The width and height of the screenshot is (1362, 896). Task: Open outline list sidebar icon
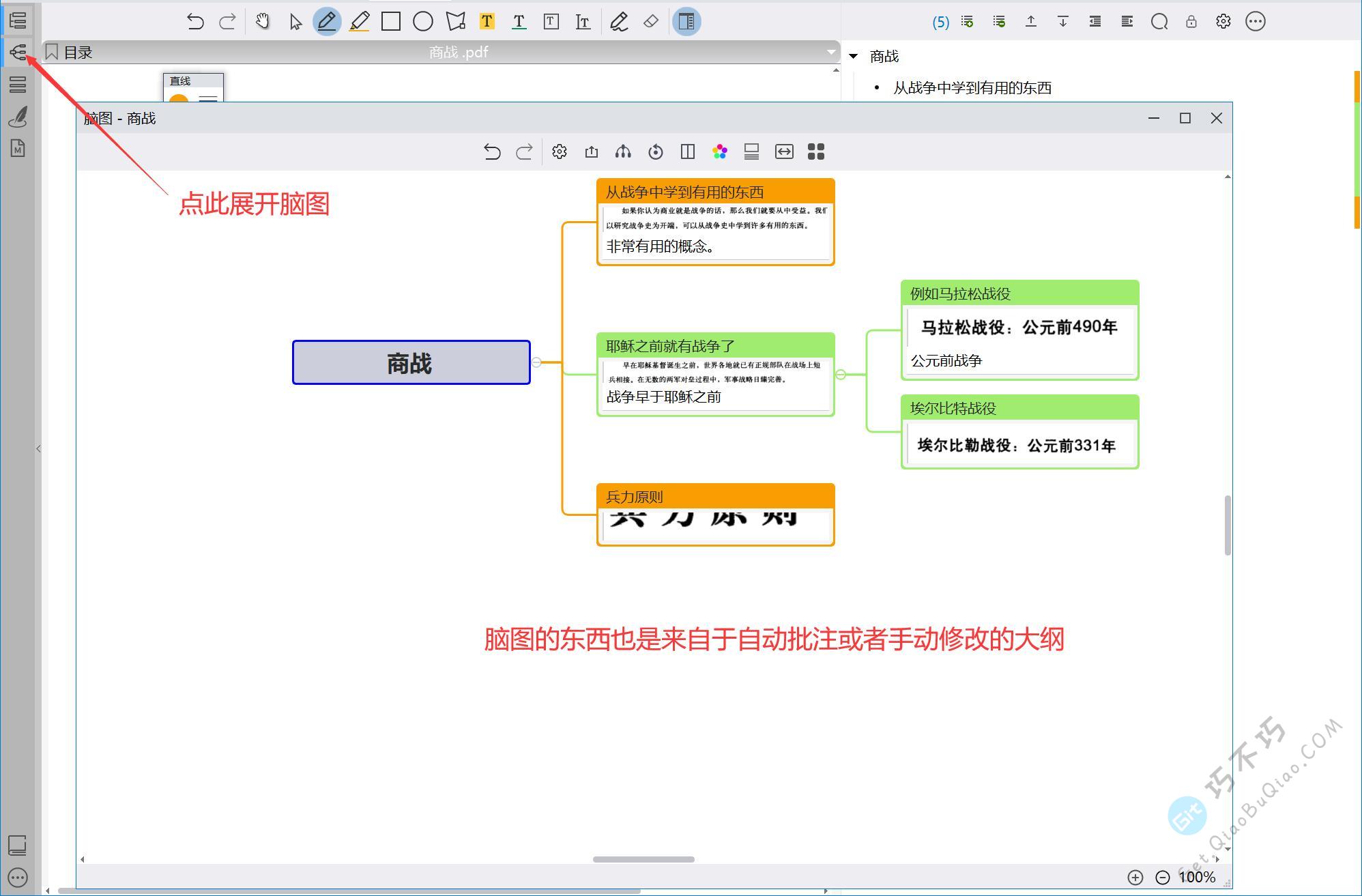tap(18, 20)
